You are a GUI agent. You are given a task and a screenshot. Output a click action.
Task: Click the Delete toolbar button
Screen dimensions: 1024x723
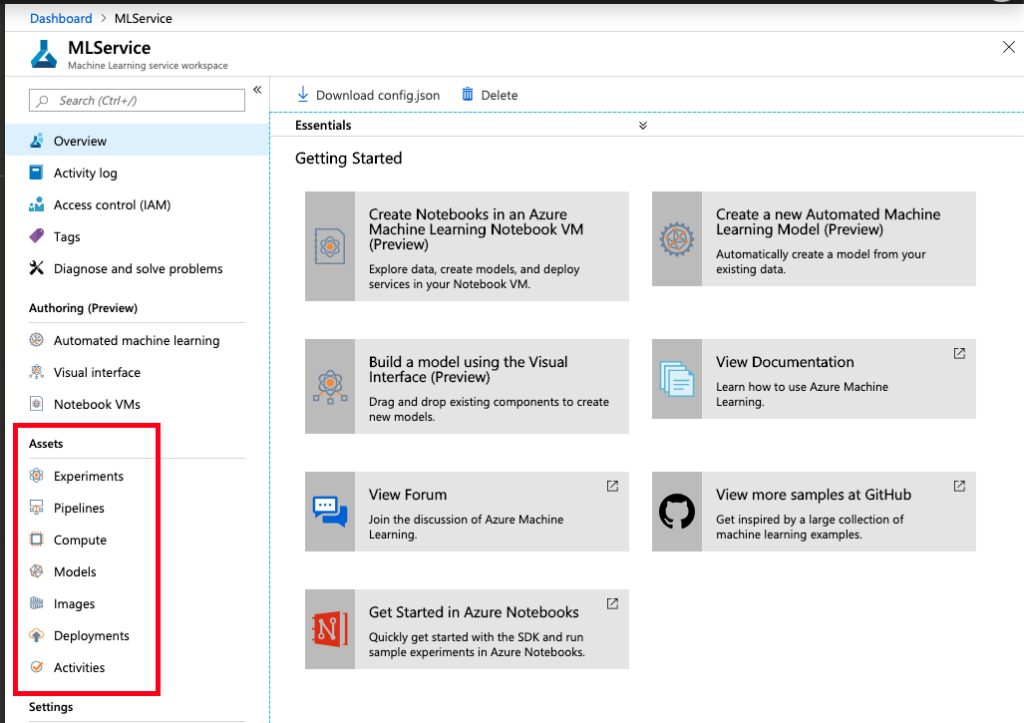[x=490, y=95]
